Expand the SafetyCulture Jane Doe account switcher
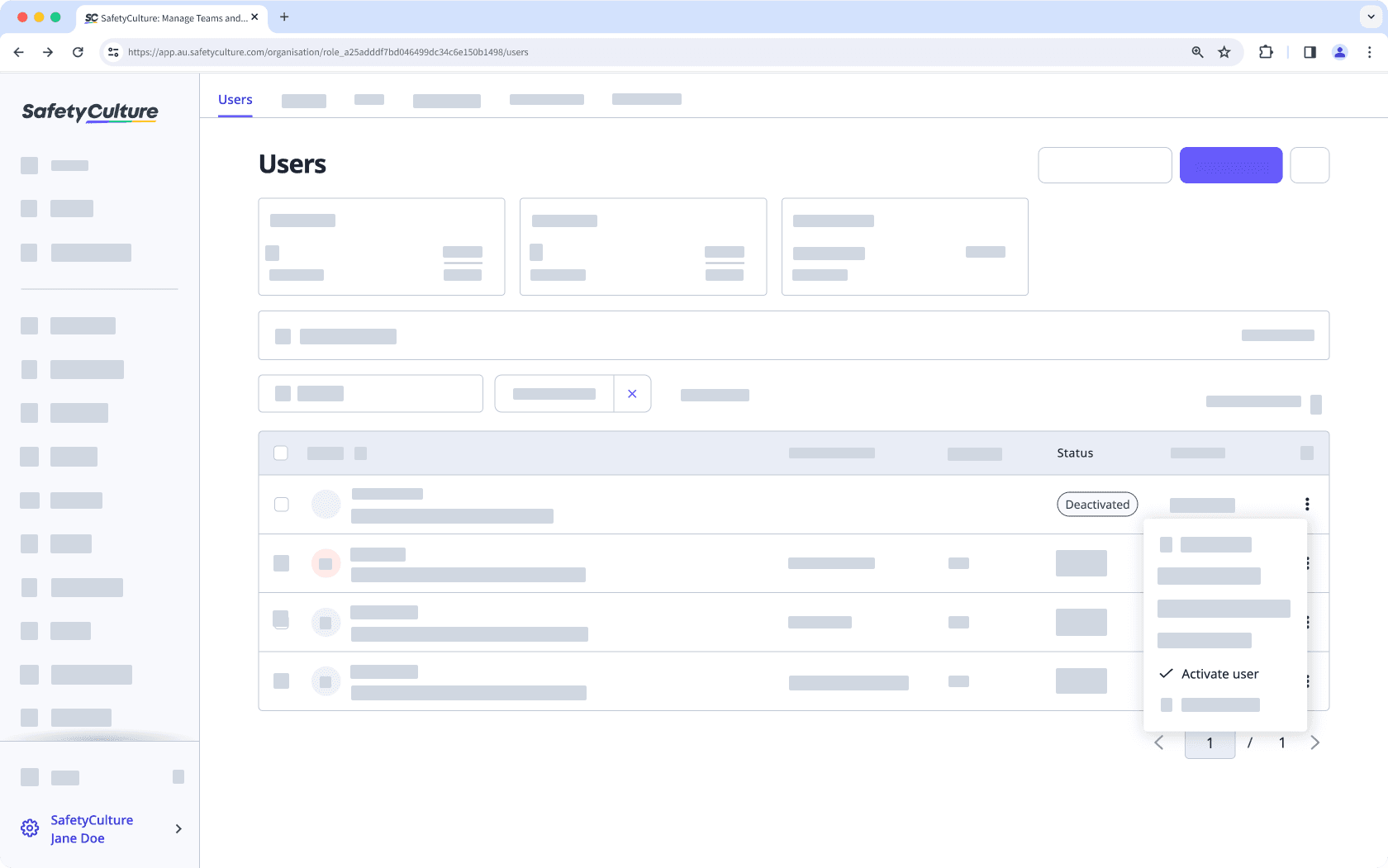The width and height of the screenshot is (1388, 868). point(178,828)
